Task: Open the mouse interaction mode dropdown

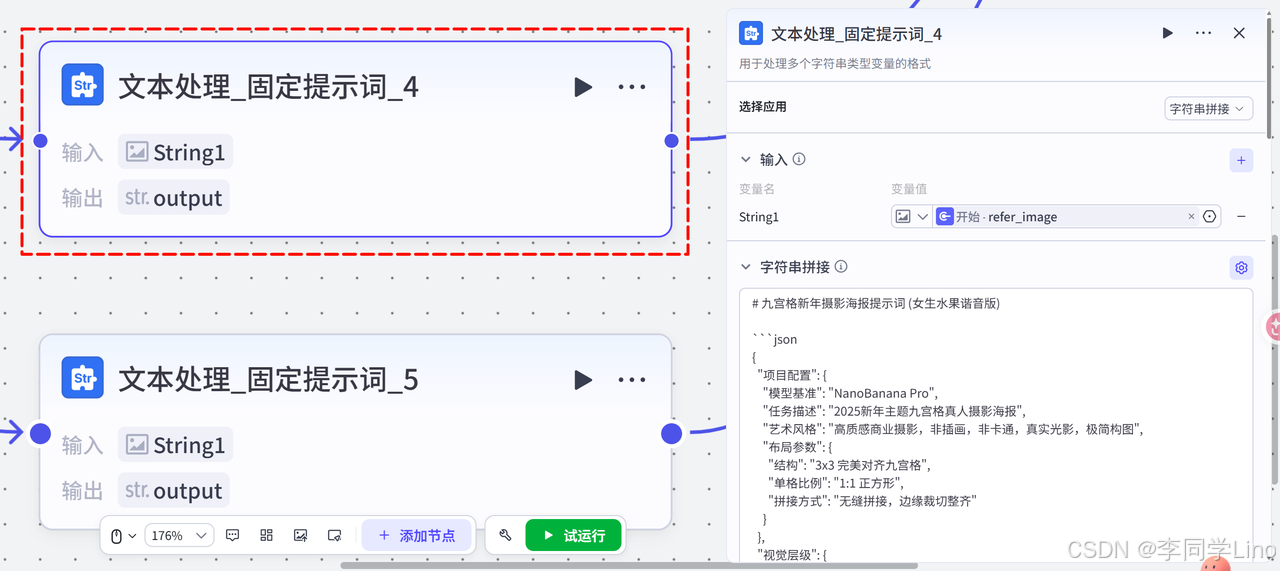Action: point(122,536)
